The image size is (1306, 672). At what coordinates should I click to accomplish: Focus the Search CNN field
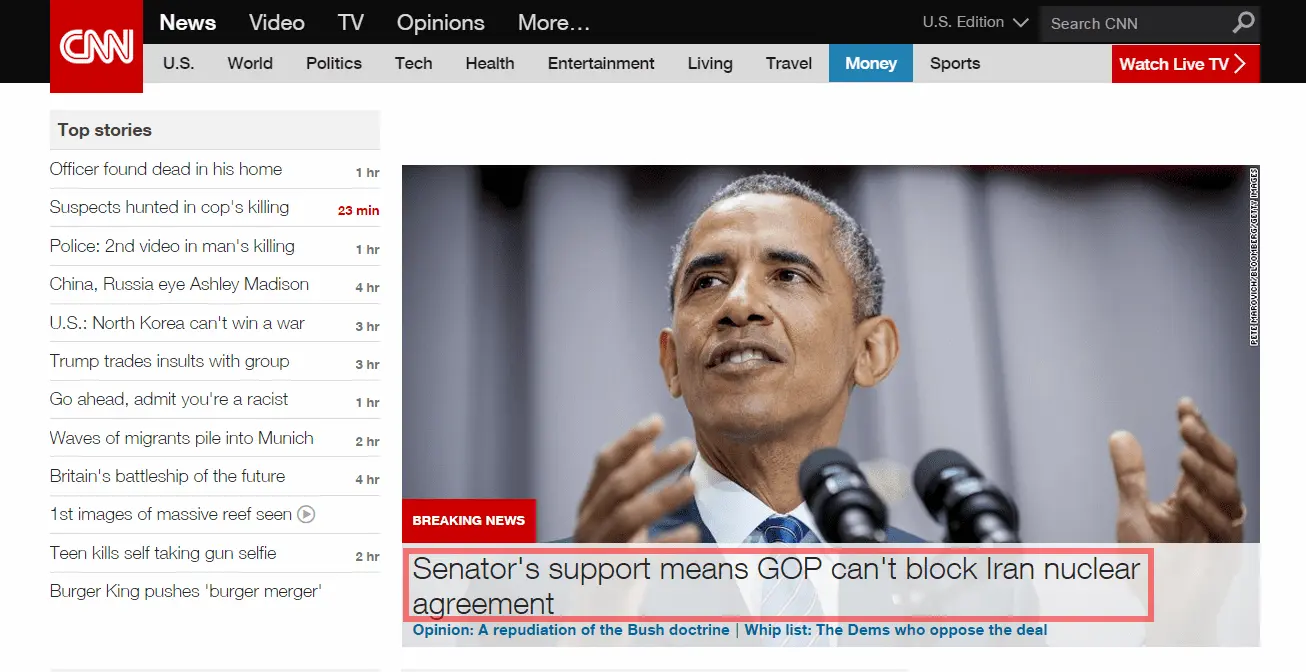[1135, 23]
